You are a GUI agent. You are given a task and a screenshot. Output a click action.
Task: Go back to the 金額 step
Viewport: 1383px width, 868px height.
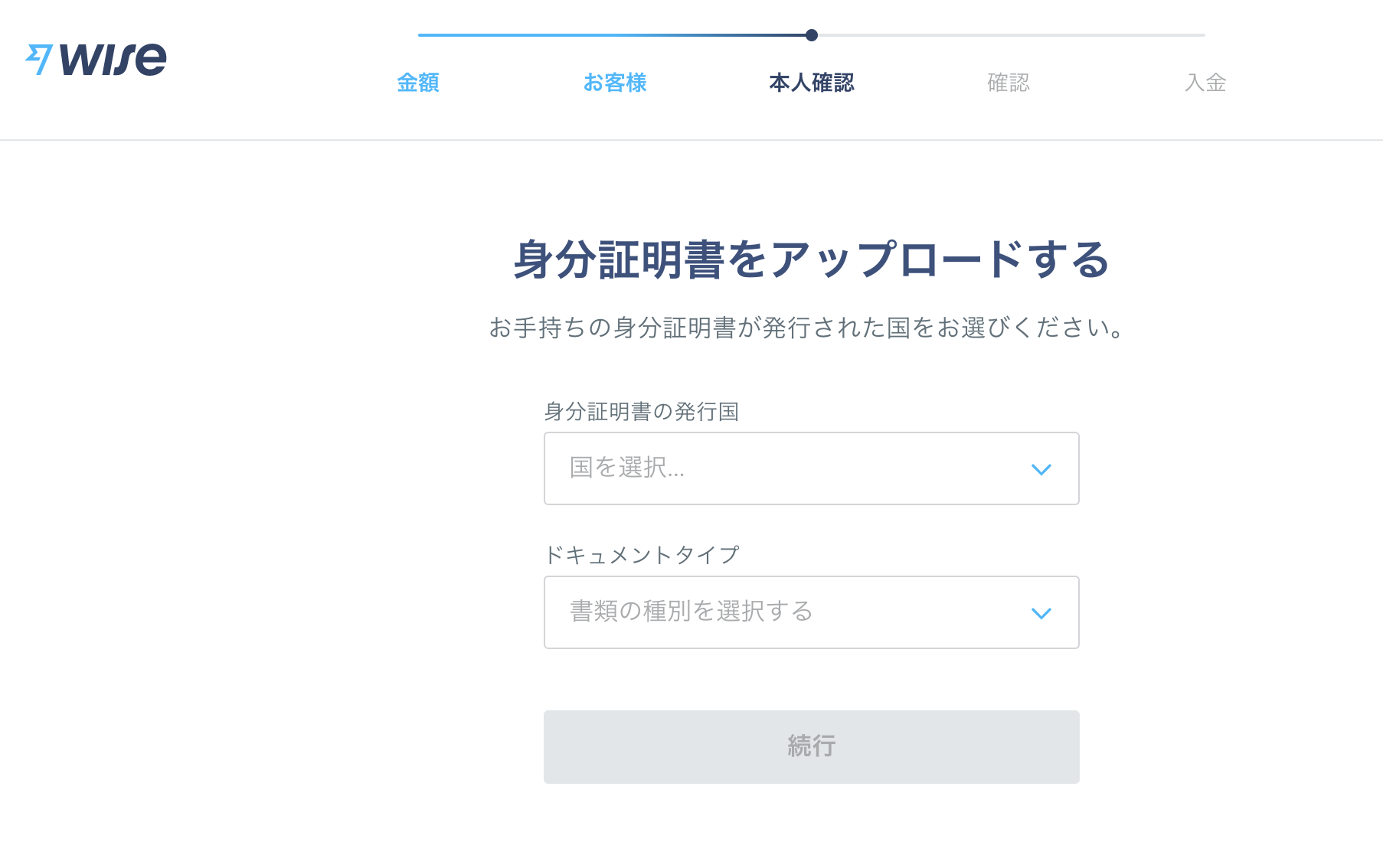[418, 83]
